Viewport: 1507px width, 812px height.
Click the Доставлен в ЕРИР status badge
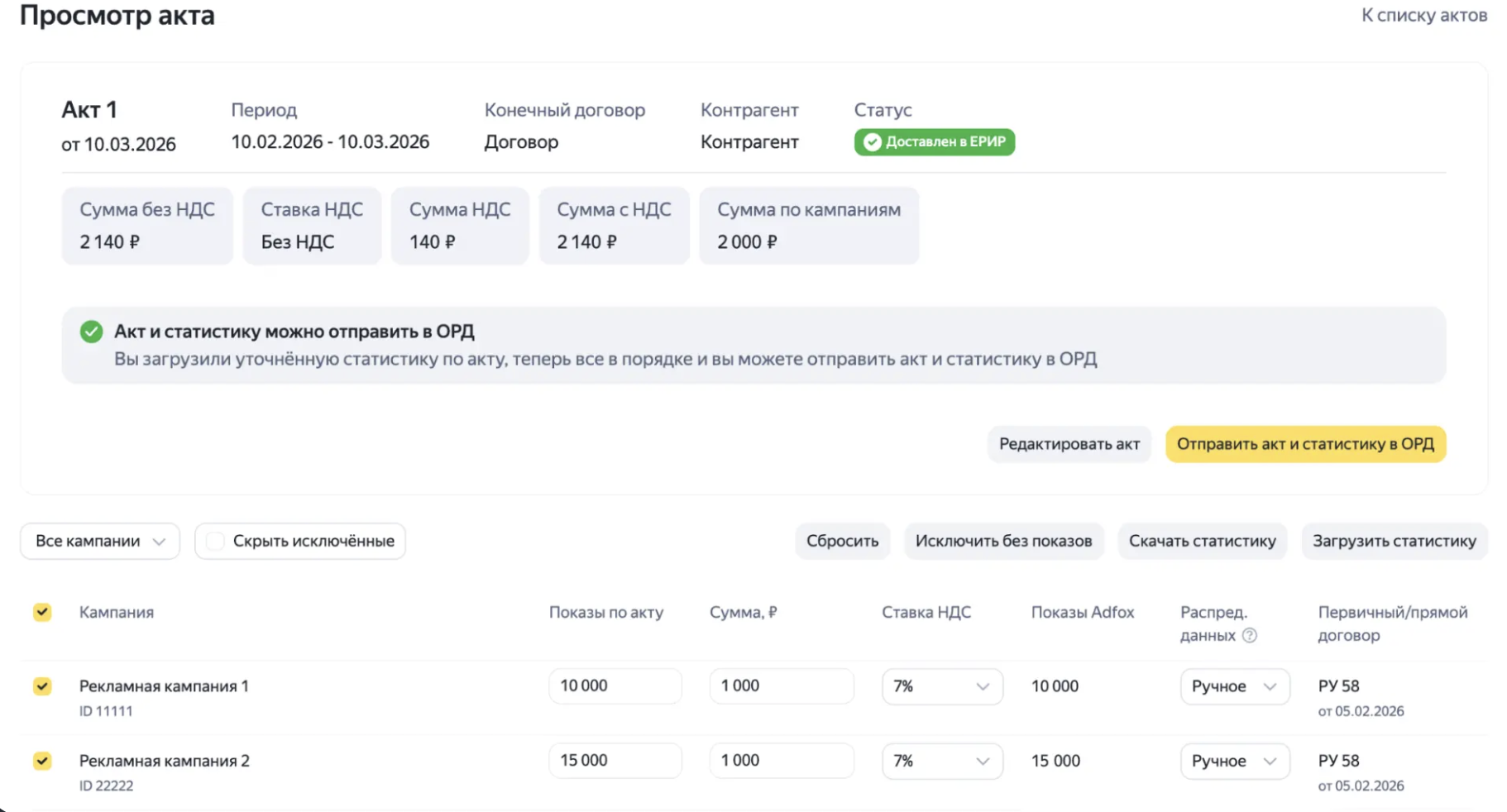point(934,142)
